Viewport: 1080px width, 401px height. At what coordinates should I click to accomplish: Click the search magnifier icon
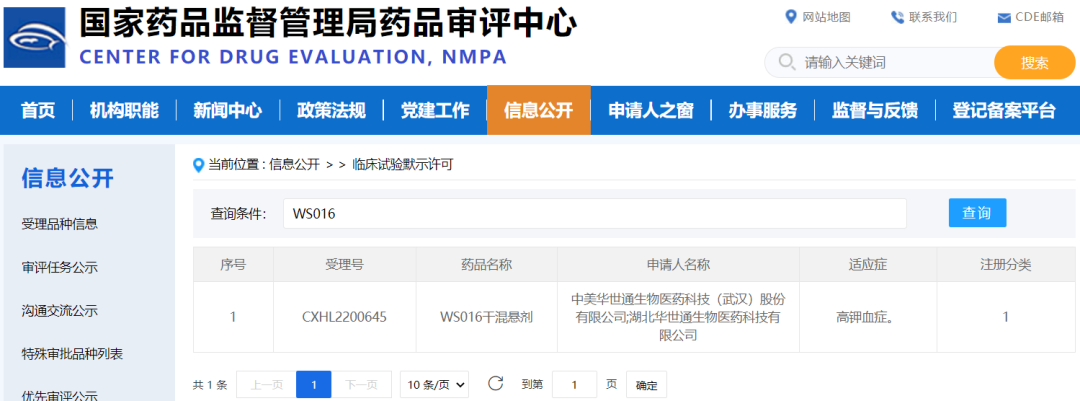(x=787, y=63)
